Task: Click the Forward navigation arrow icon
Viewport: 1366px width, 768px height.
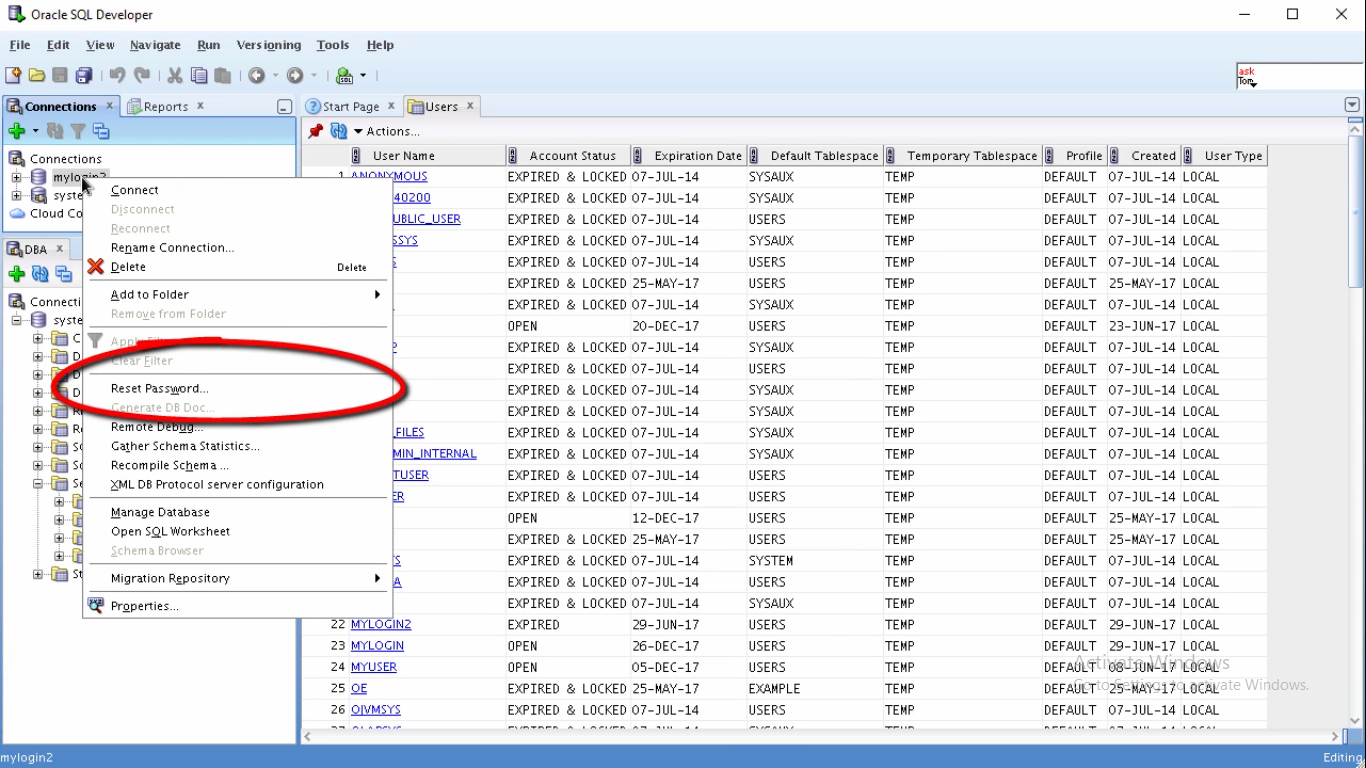Action: [295, 75]
